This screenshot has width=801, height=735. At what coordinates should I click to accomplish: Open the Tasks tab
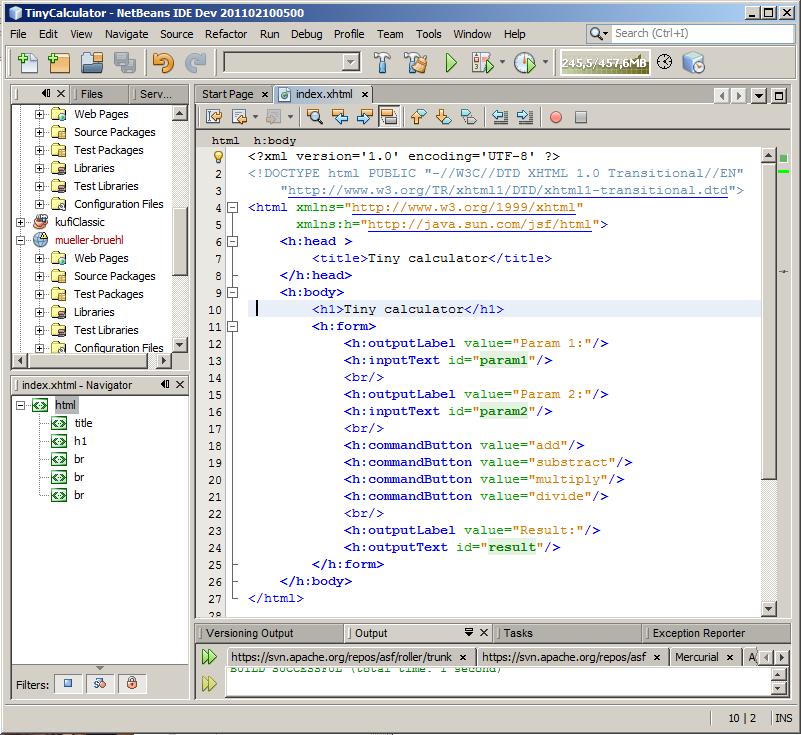pyautogui.click(x=518, y=633)
